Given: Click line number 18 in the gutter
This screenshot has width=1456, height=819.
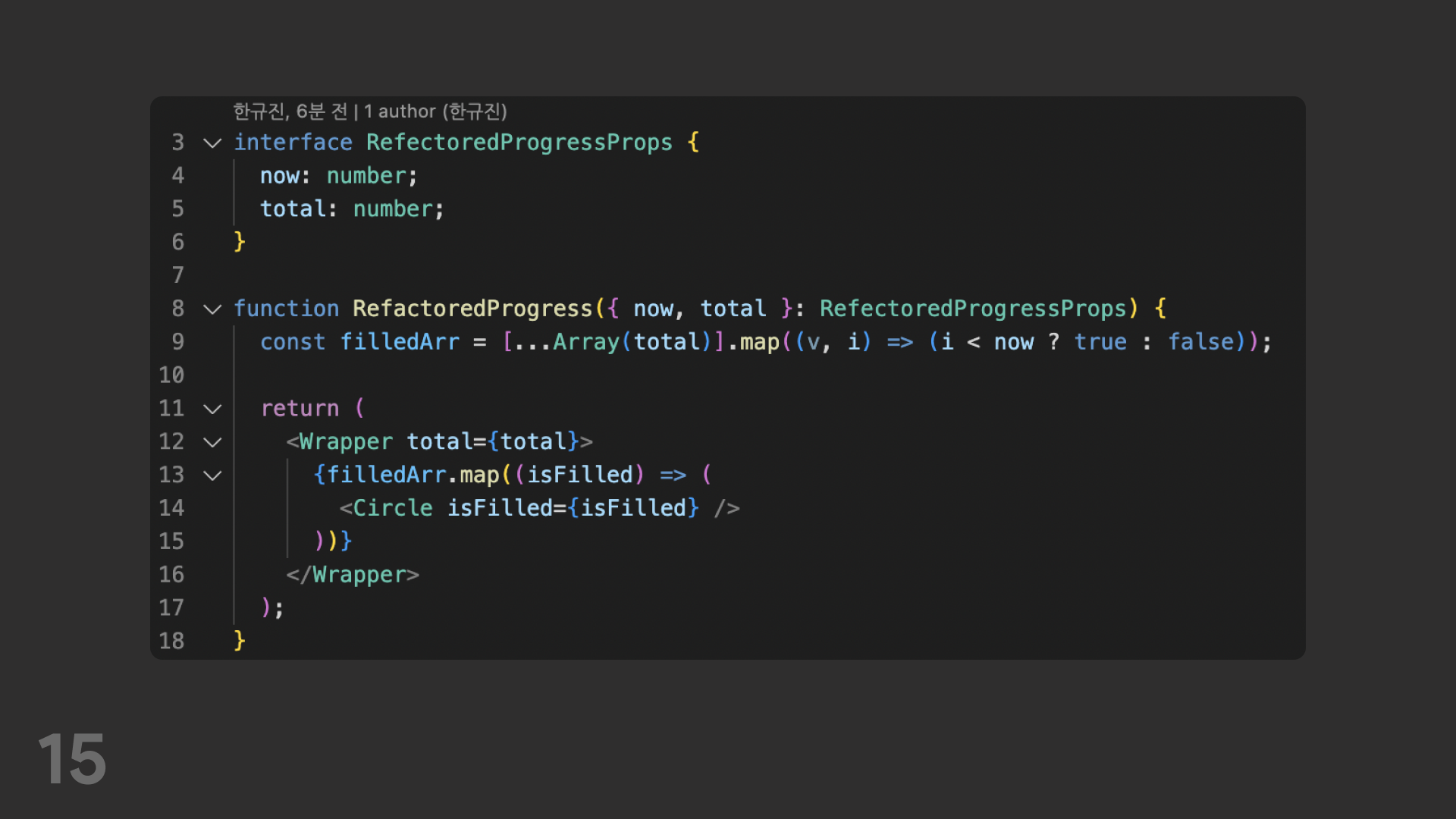Looking at the screenshot, I should click(171, 641).
